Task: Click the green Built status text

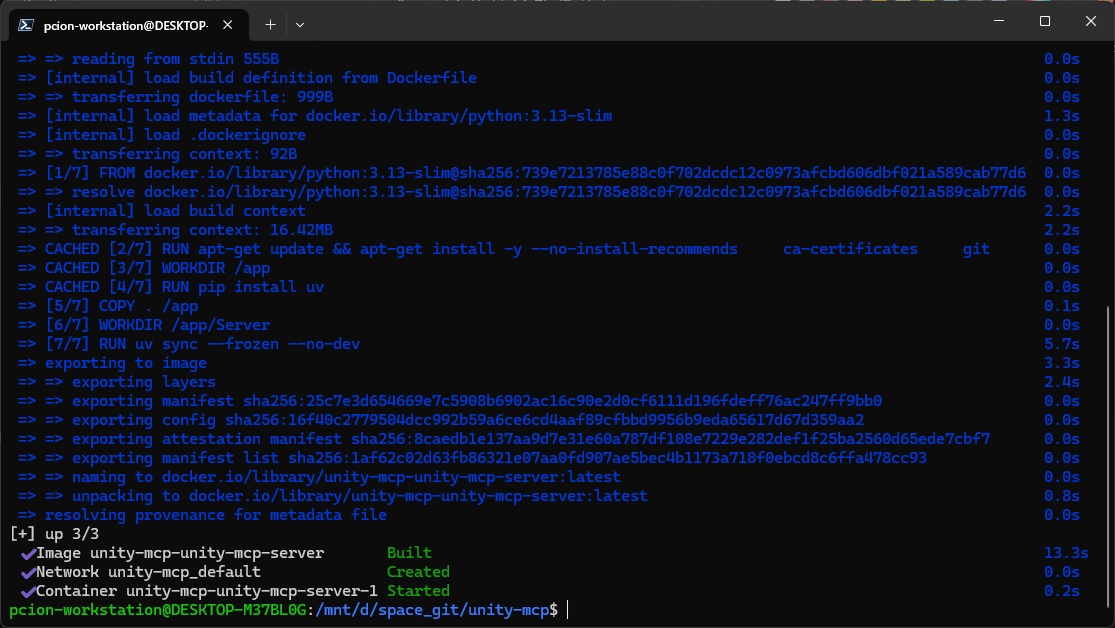Action: click(x=409, y=553)
